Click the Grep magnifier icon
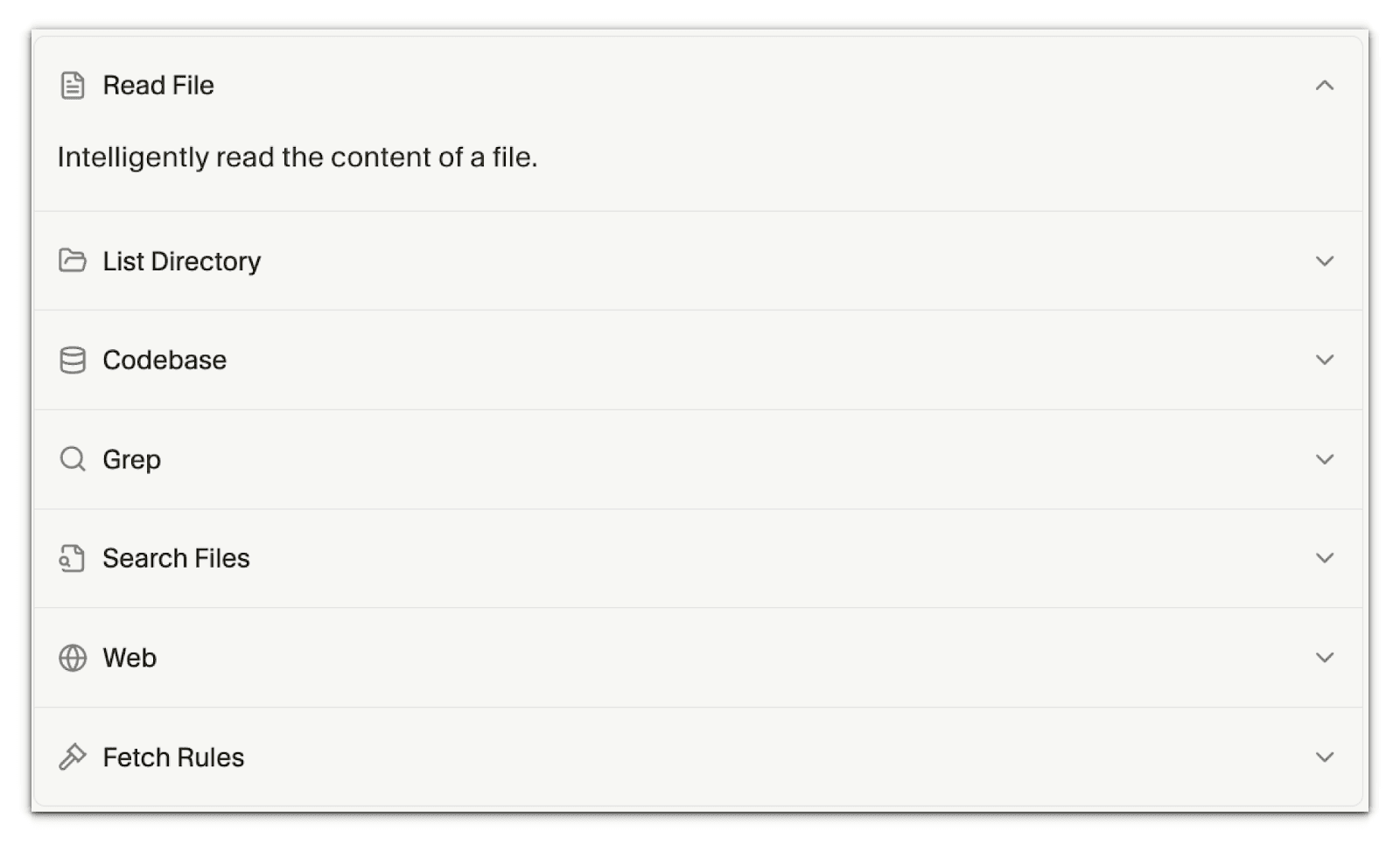The height and width of the screenshot is (845, 1400). coord(73,458)
